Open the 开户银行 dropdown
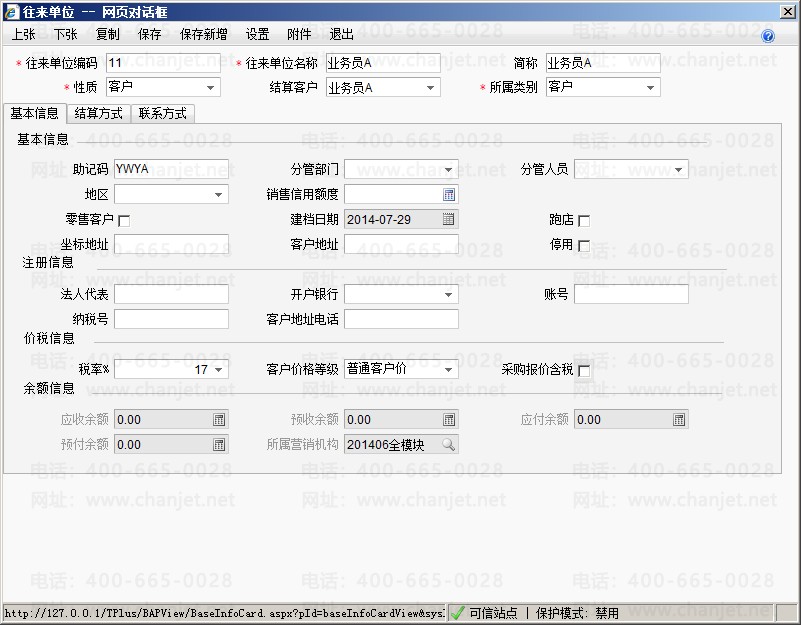 click(448, 295)
